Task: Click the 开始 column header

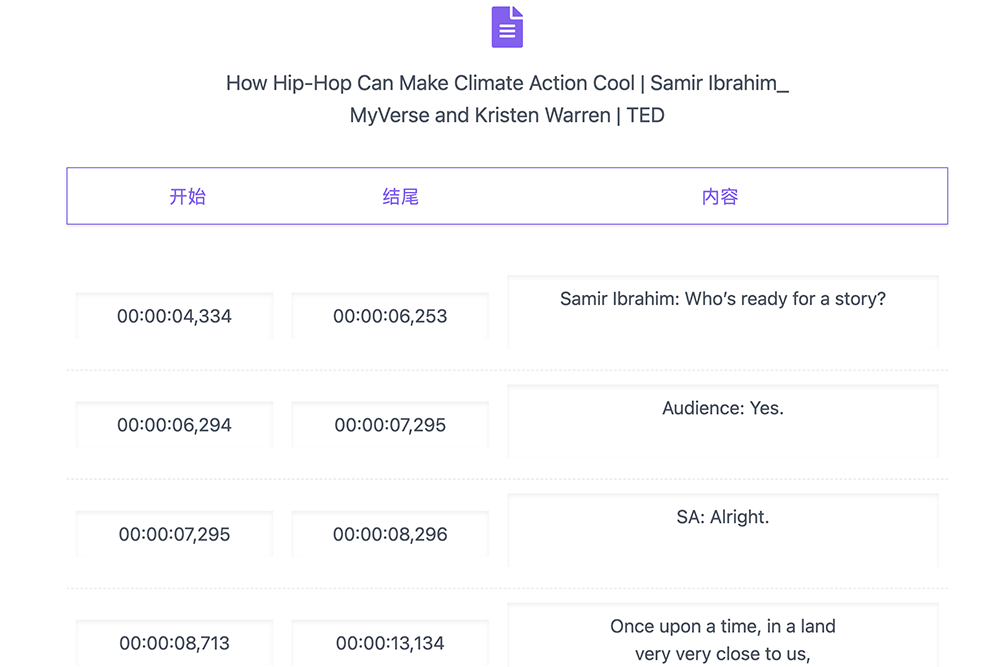Action: pyautogui.click(x=187, y=197)
